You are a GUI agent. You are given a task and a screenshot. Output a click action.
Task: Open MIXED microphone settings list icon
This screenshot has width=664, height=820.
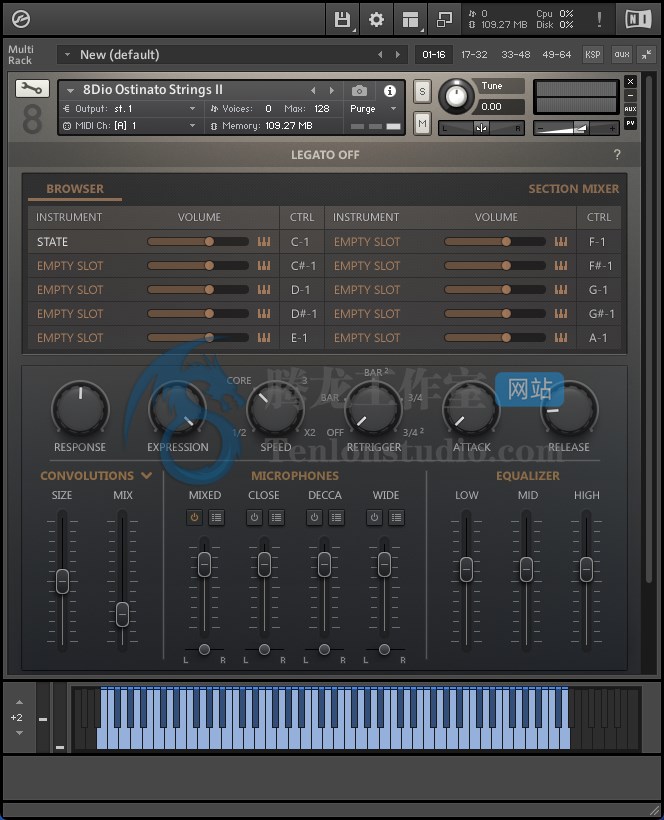coord(216,518)
